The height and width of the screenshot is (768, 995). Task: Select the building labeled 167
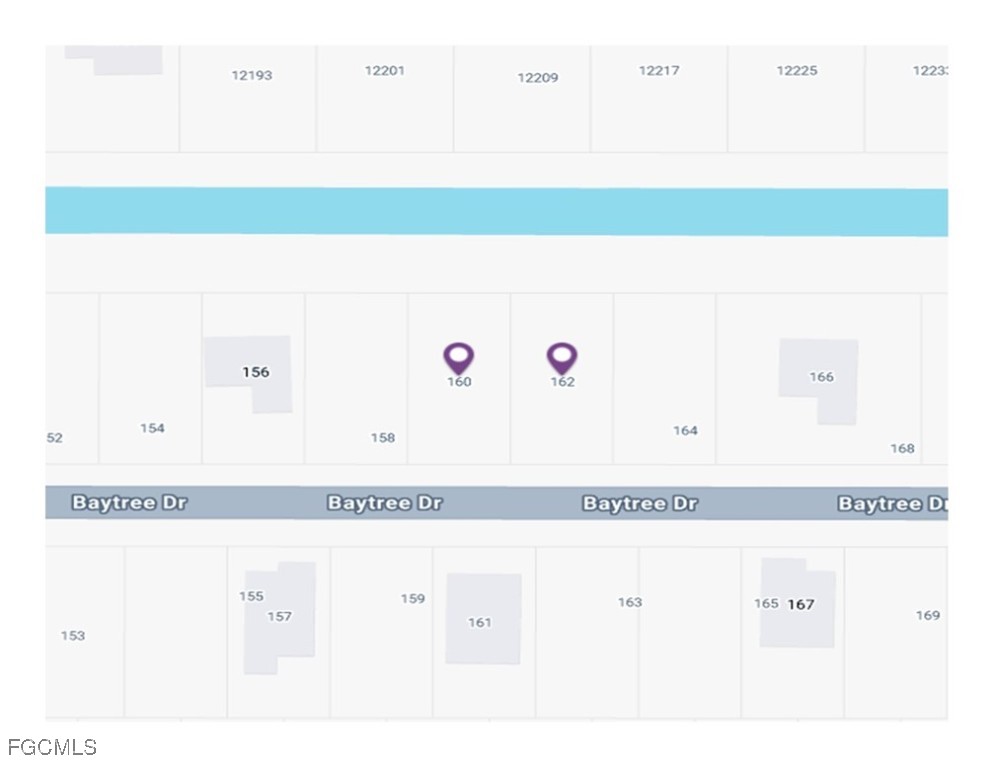coord(798,603)
